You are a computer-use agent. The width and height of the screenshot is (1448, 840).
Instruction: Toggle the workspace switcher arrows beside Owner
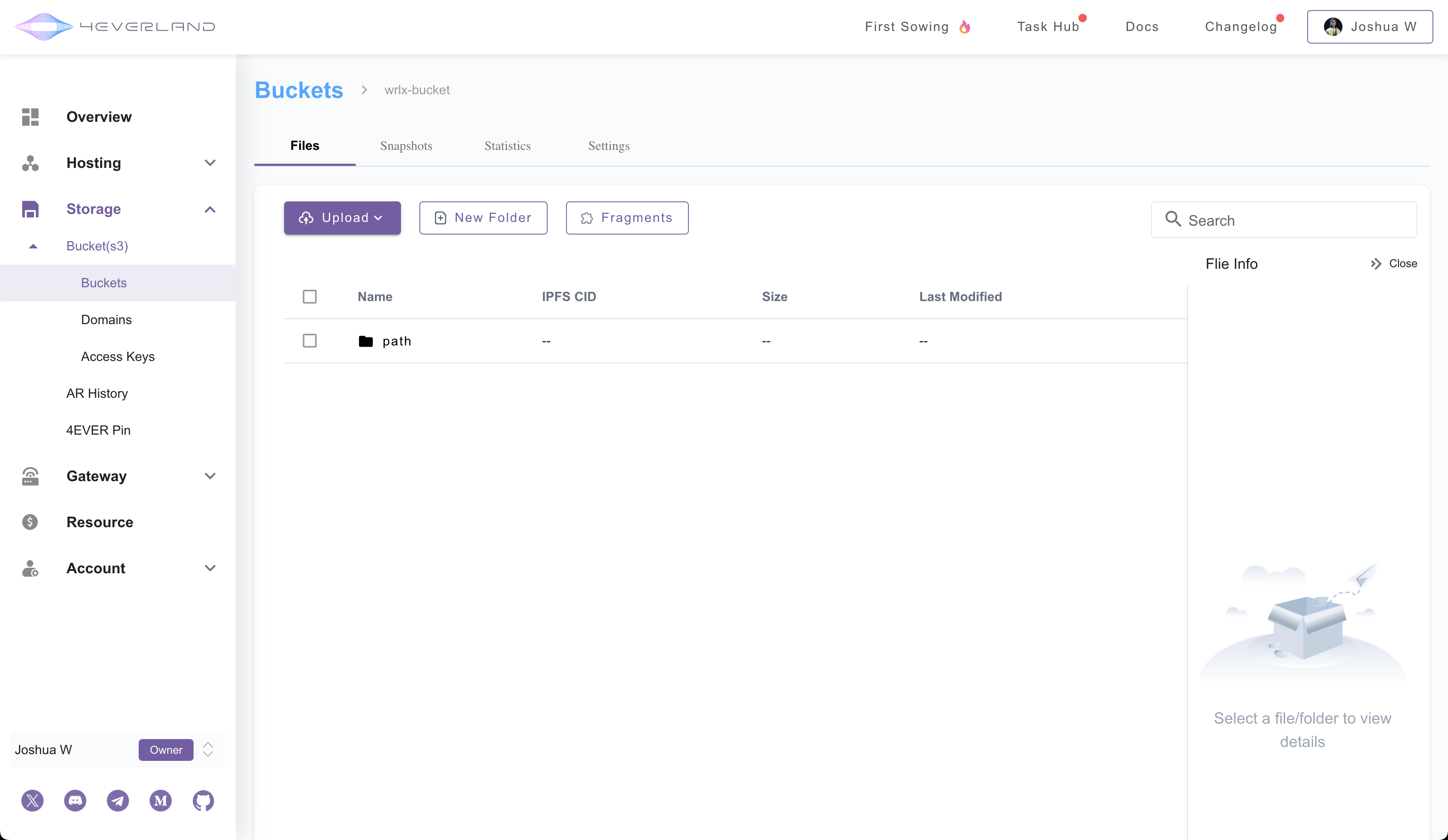coord(208,750)
